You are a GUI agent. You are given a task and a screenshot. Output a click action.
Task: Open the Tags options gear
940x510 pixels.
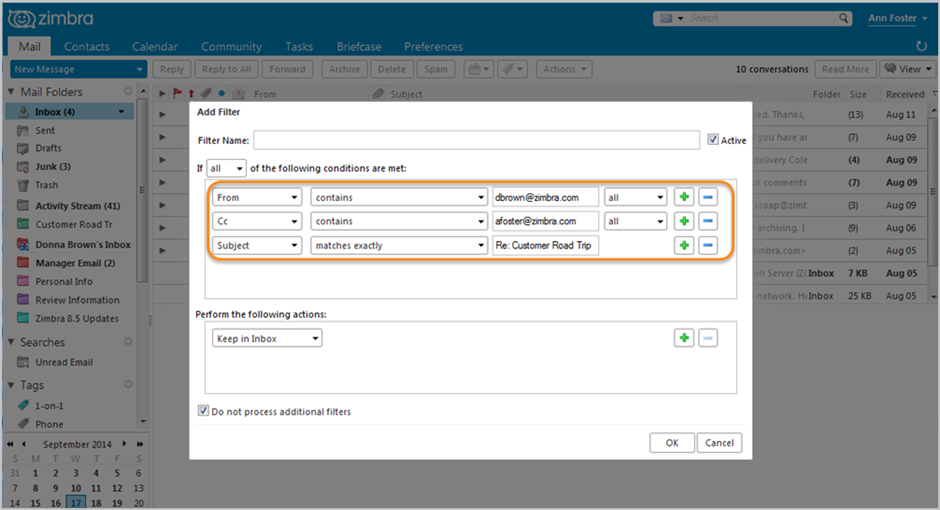[x=128, y=384]
